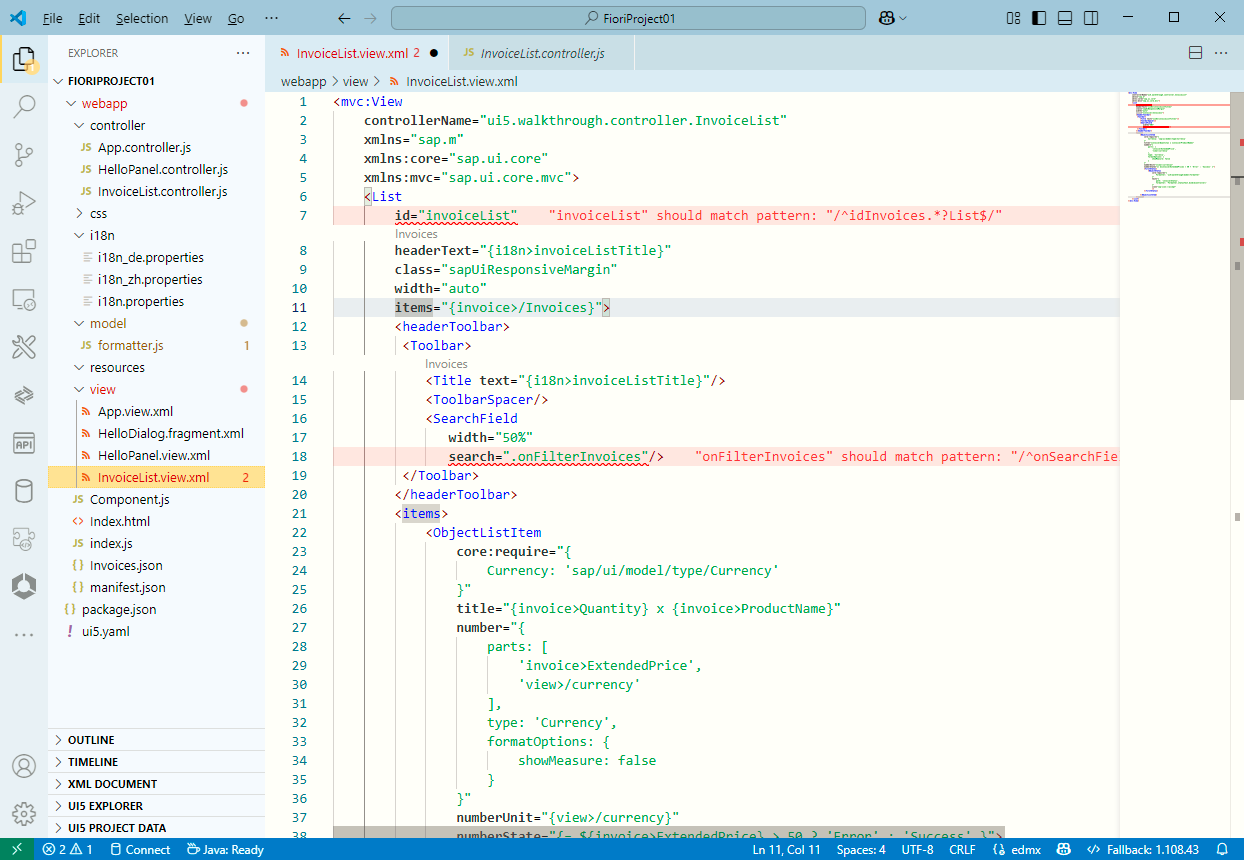Split the editor to the right
Image resolution: width=1244 pixels, height=860 pixels.
click(x=1195, y=53)
